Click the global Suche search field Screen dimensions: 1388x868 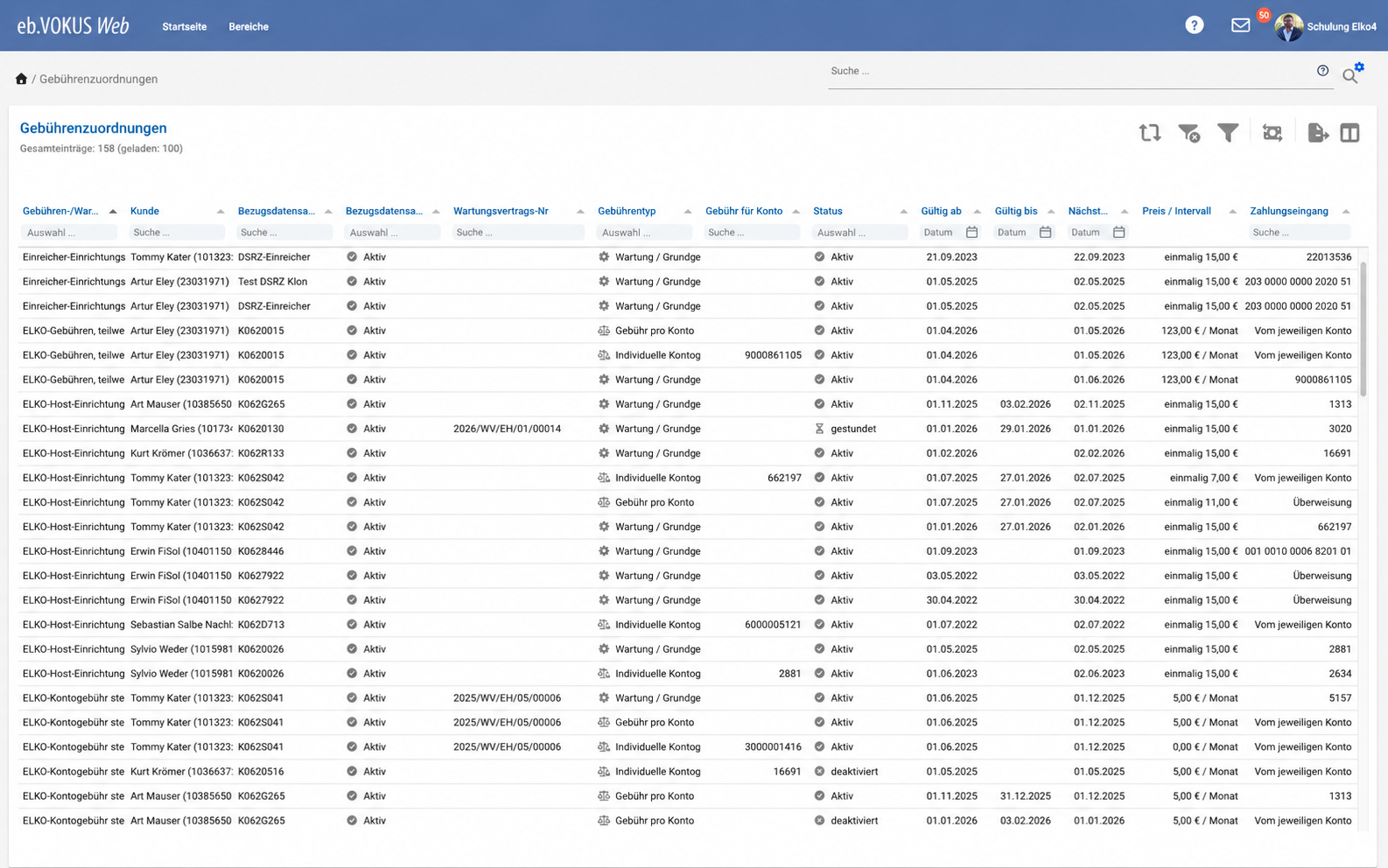[1071, 71]
